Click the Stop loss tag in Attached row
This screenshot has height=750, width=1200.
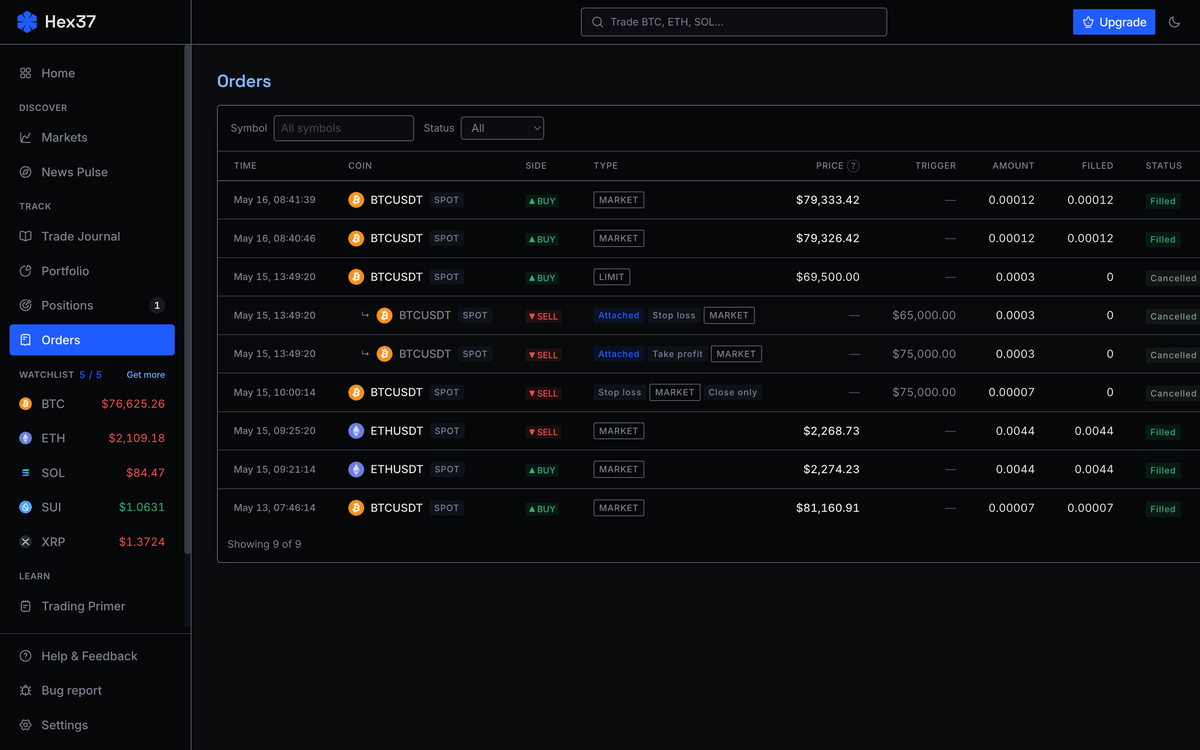pos(673,315)
